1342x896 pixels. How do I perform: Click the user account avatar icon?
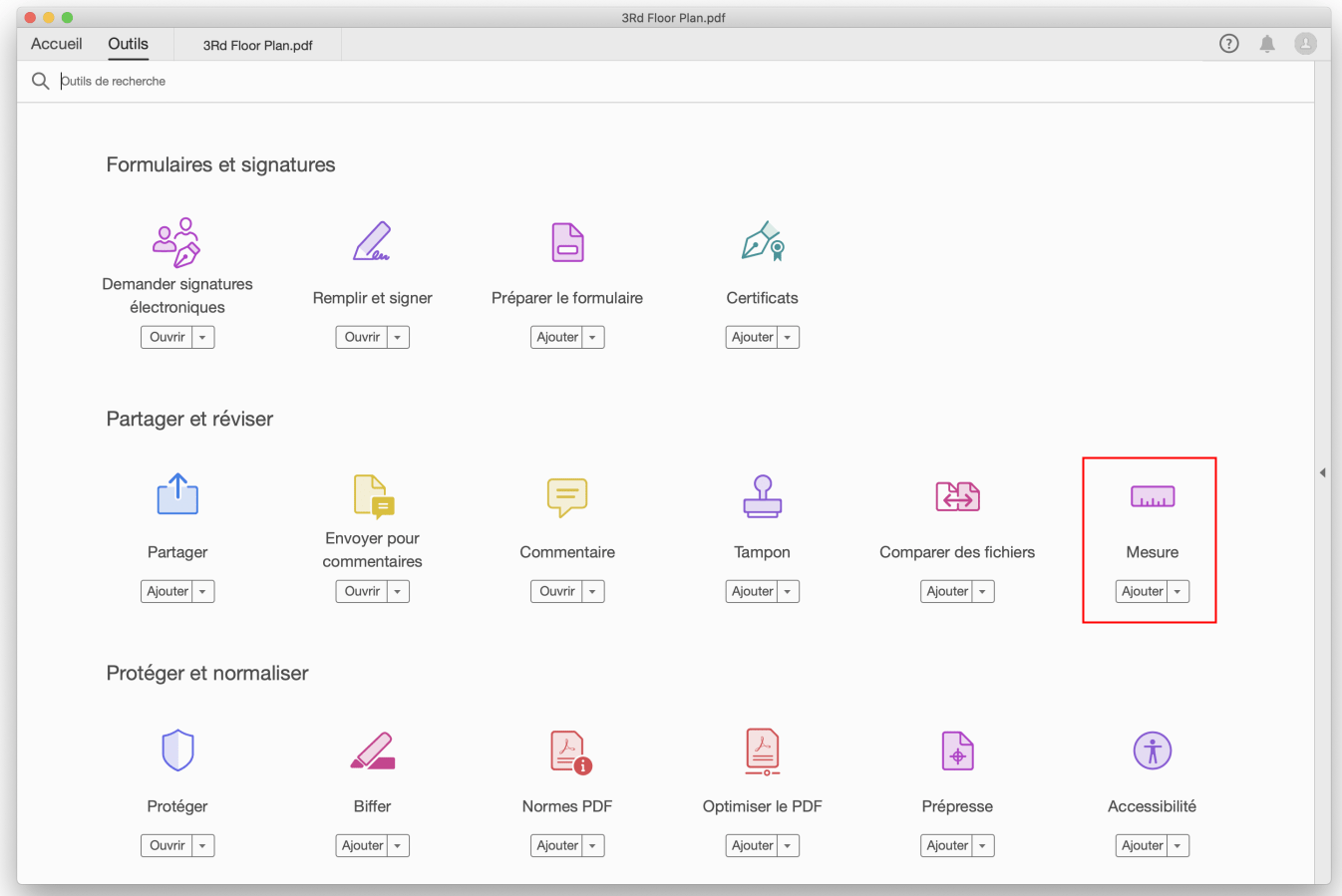pyautogui.click(x=1305, y=44)
